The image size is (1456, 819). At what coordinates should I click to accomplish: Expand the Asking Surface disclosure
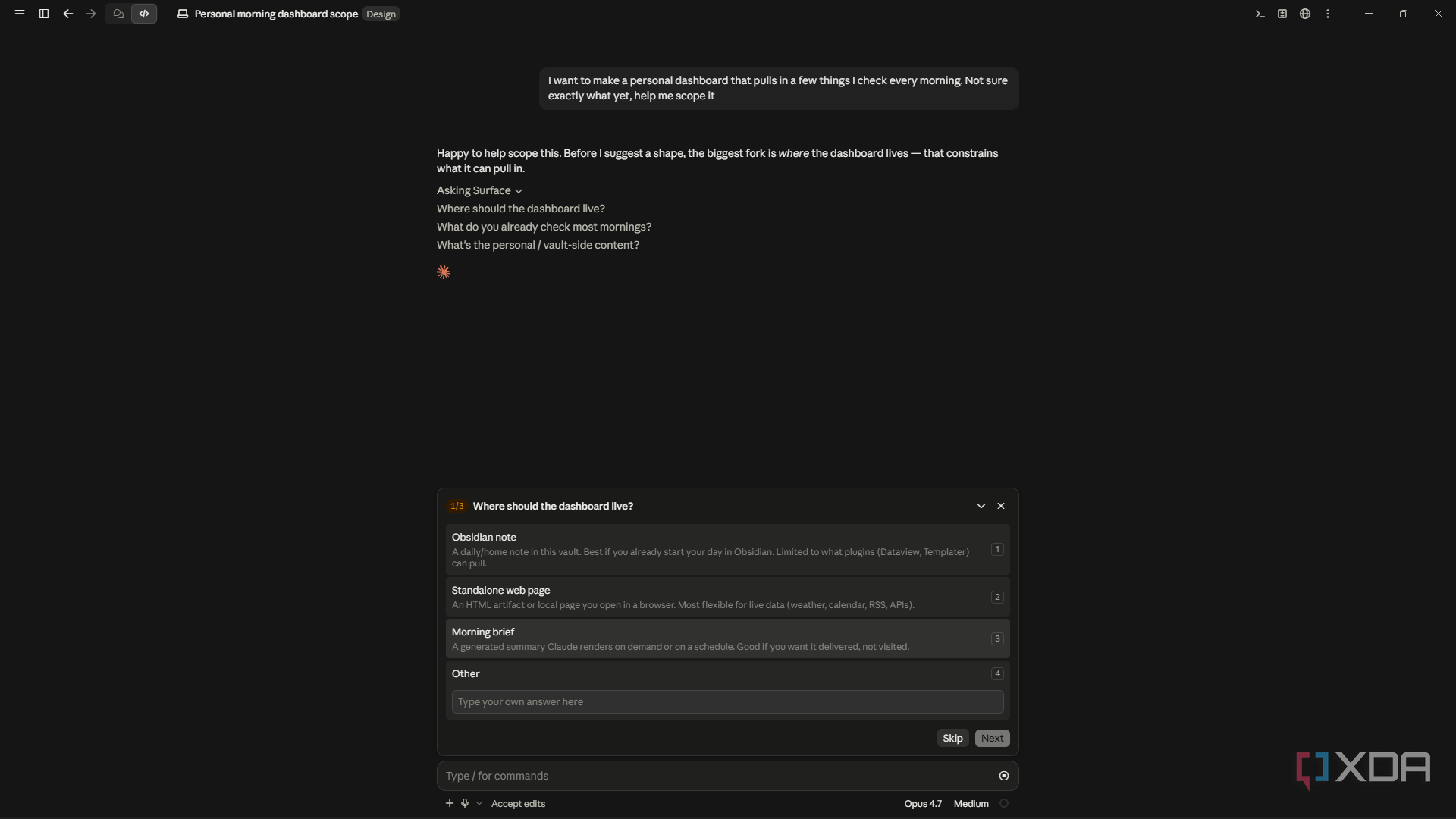point(479,190)
